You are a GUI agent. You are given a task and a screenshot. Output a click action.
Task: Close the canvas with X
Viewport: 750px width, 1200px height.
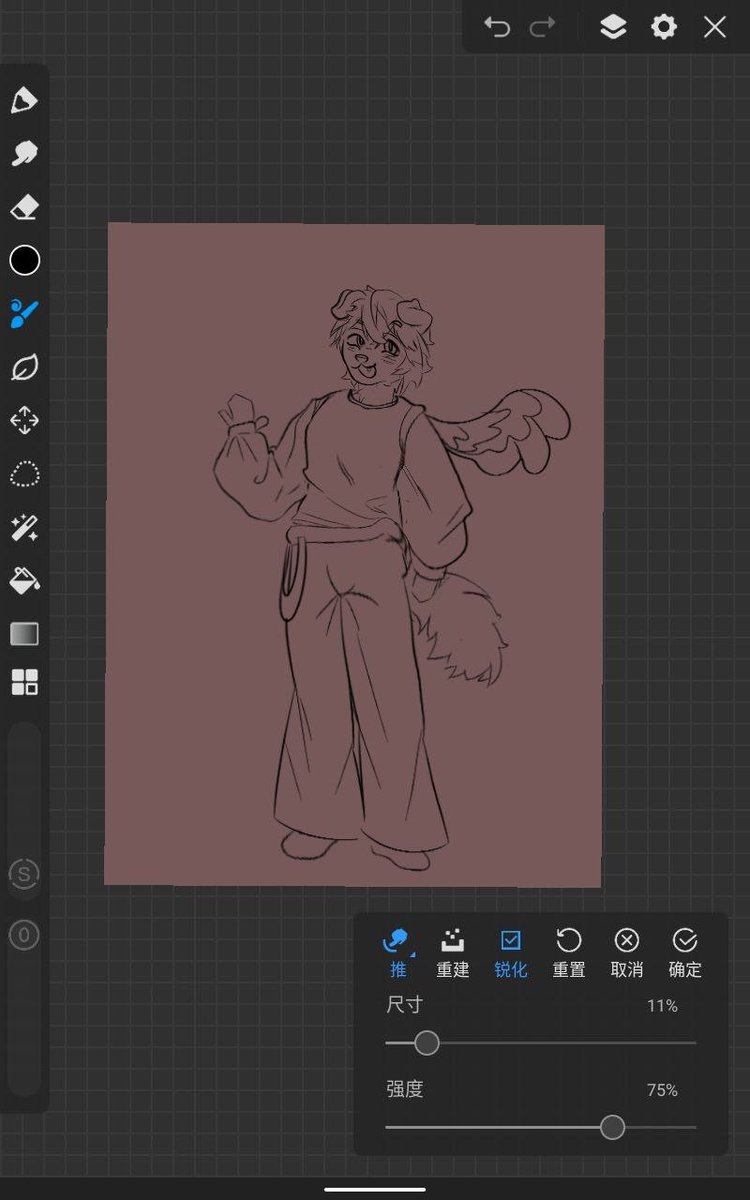[x=714, y=27]
